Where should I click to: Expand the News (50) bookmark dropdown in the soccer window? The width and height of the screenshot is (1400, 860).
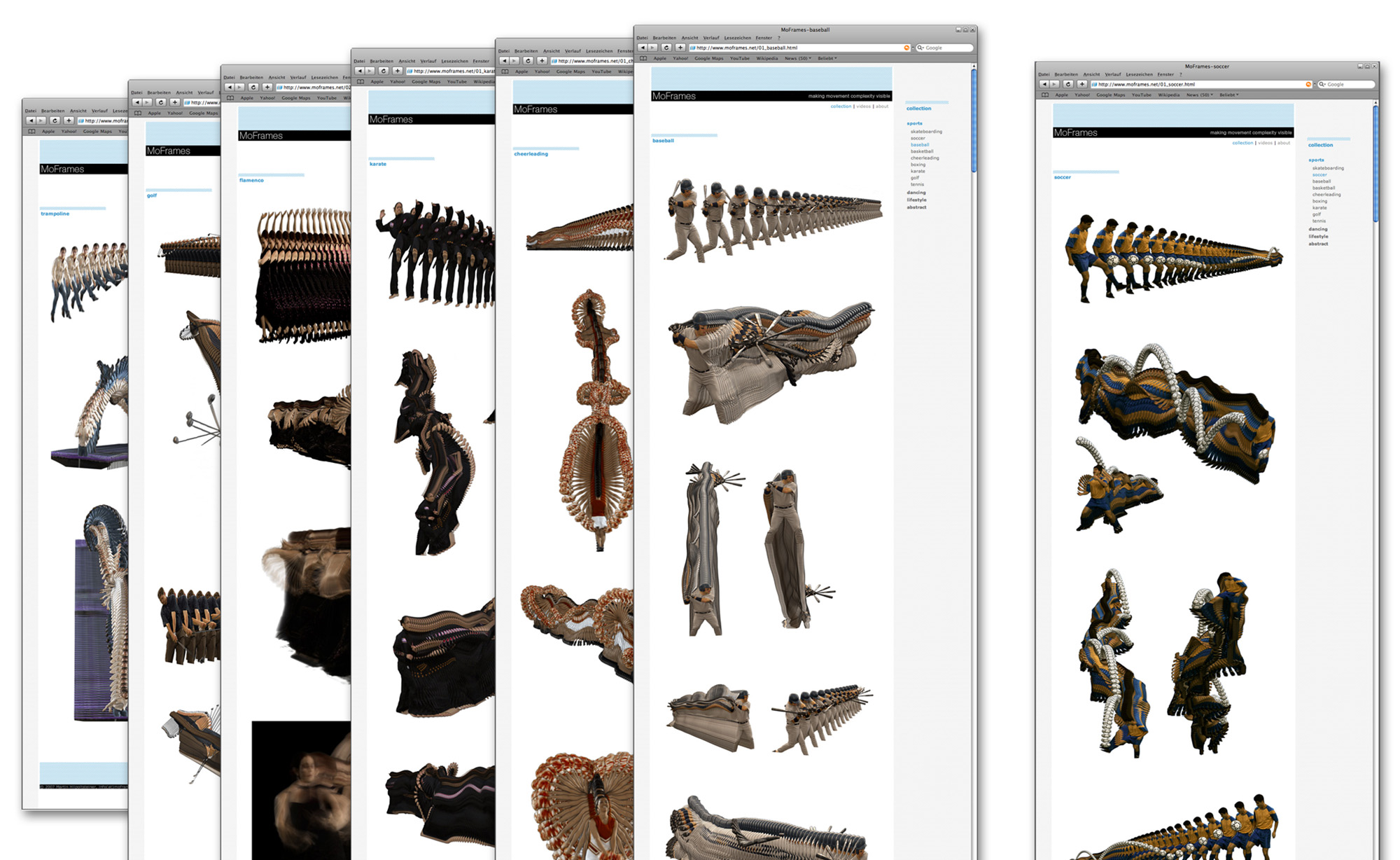coord(1199,95)
